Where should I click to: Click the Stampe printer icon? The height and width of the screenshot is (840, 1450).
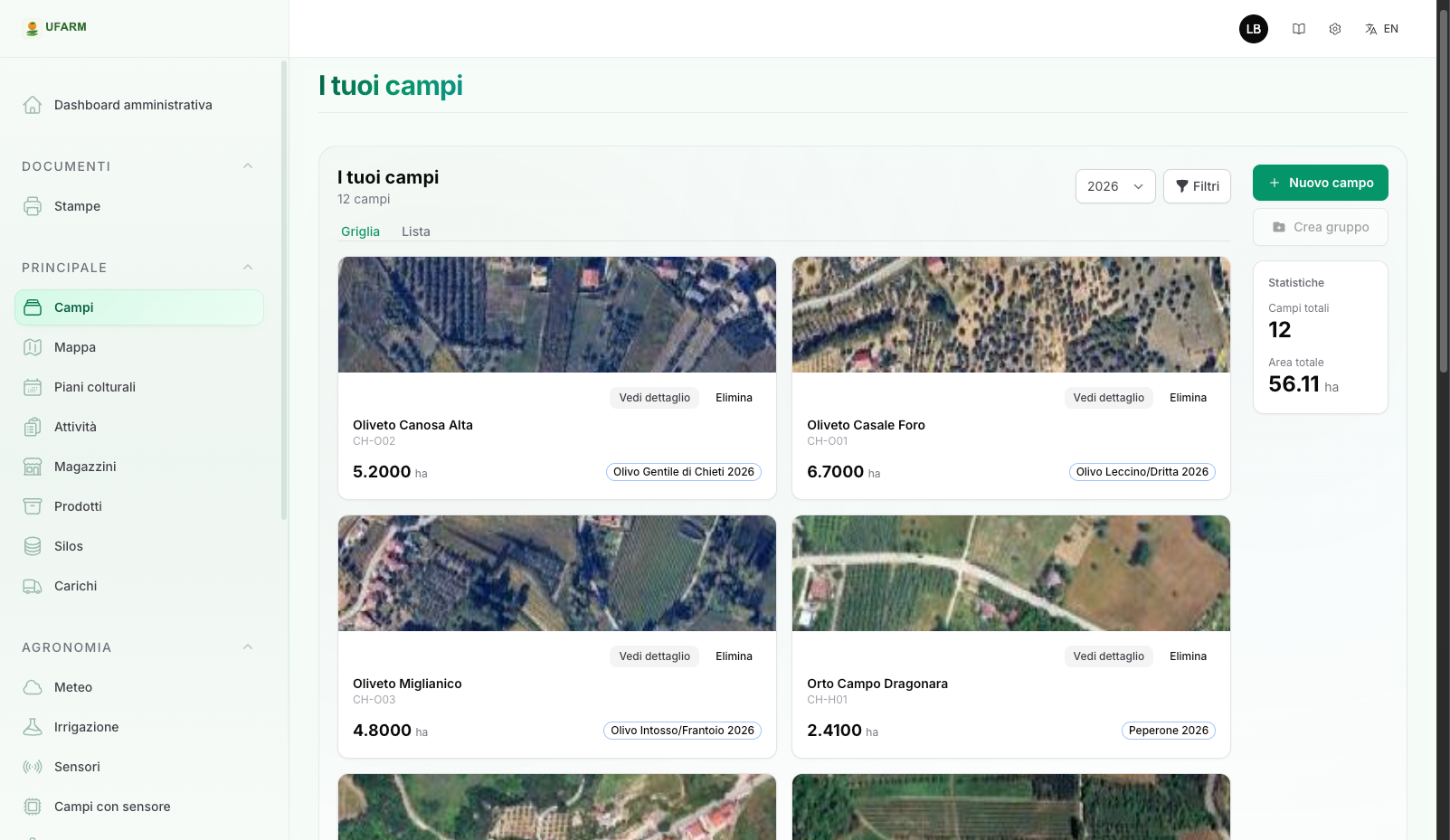(x=33, y=206)
